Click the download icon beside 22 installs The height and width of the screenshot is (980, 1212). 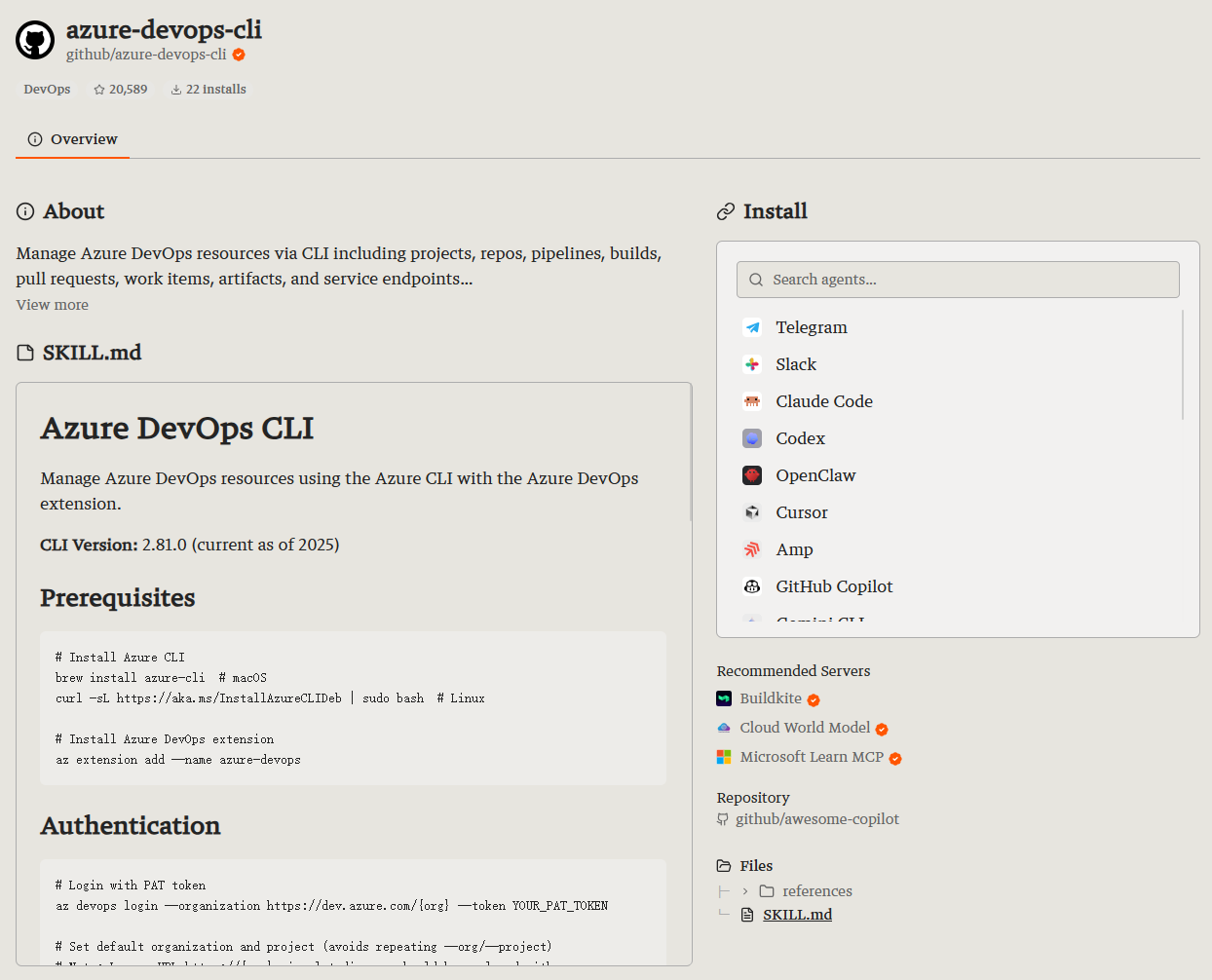coord(176,90)
